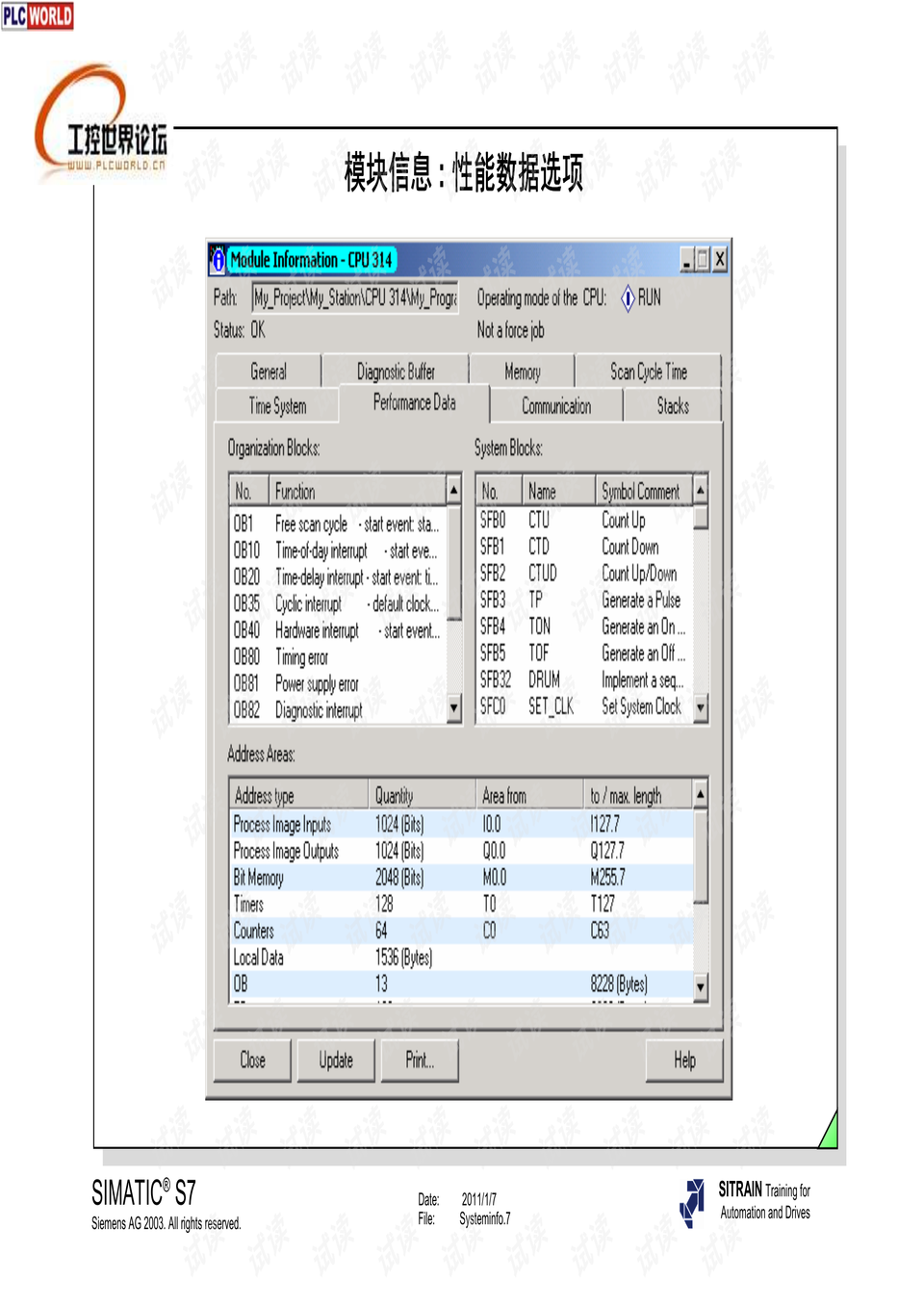The image size is (924, 1306).
Task: Open the Scan Cycle Time tab
Action: tap(648, 371)
